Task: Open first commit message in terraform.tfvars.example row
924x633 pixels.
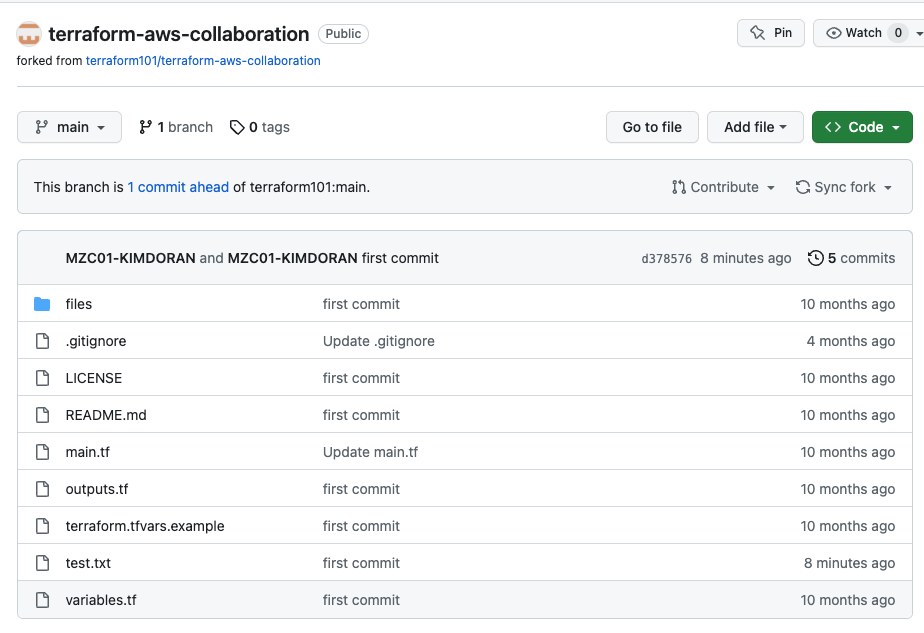Action: tap(361, 526)
